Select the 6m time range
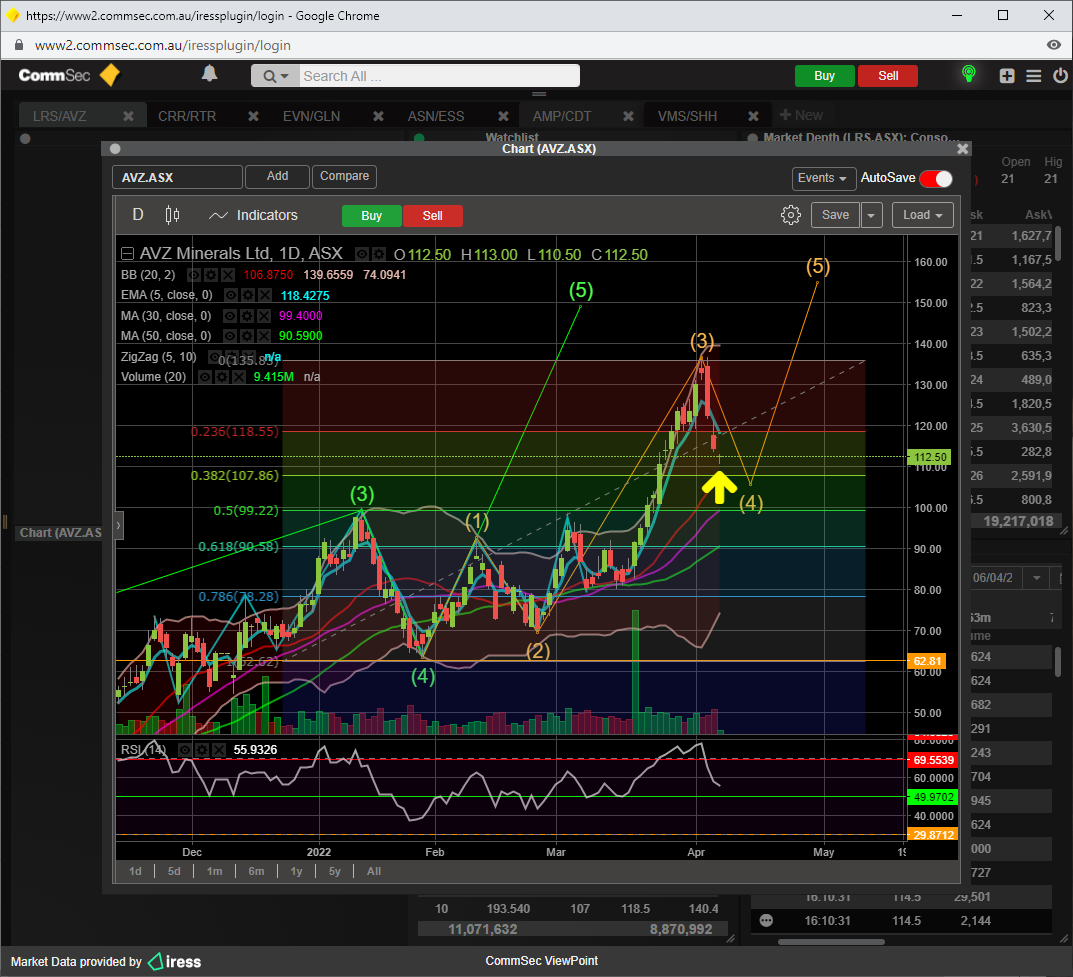 pyautogui.click(x=256, y=871)
